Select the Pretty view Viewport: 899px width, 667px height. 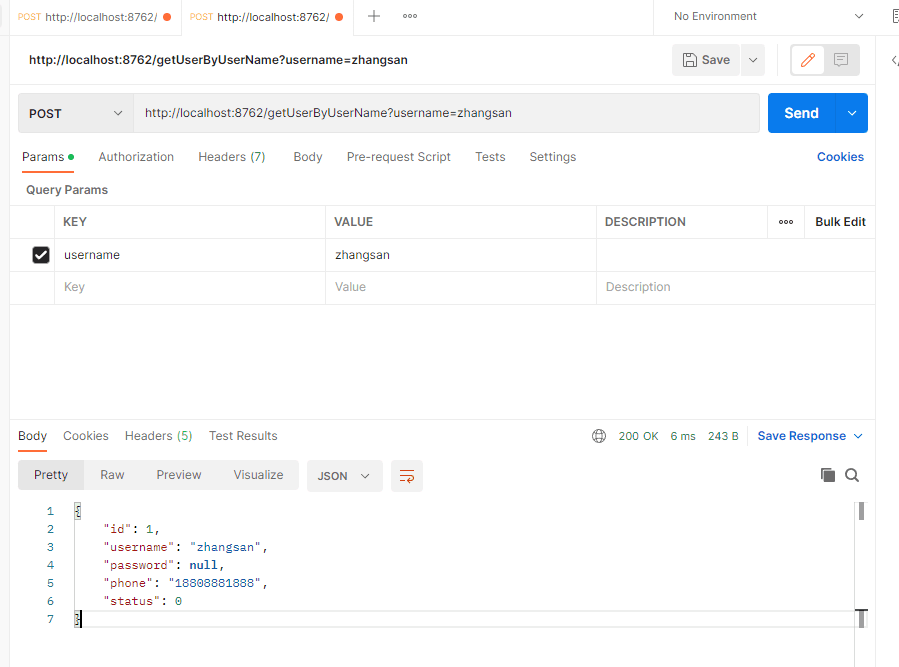51,475
